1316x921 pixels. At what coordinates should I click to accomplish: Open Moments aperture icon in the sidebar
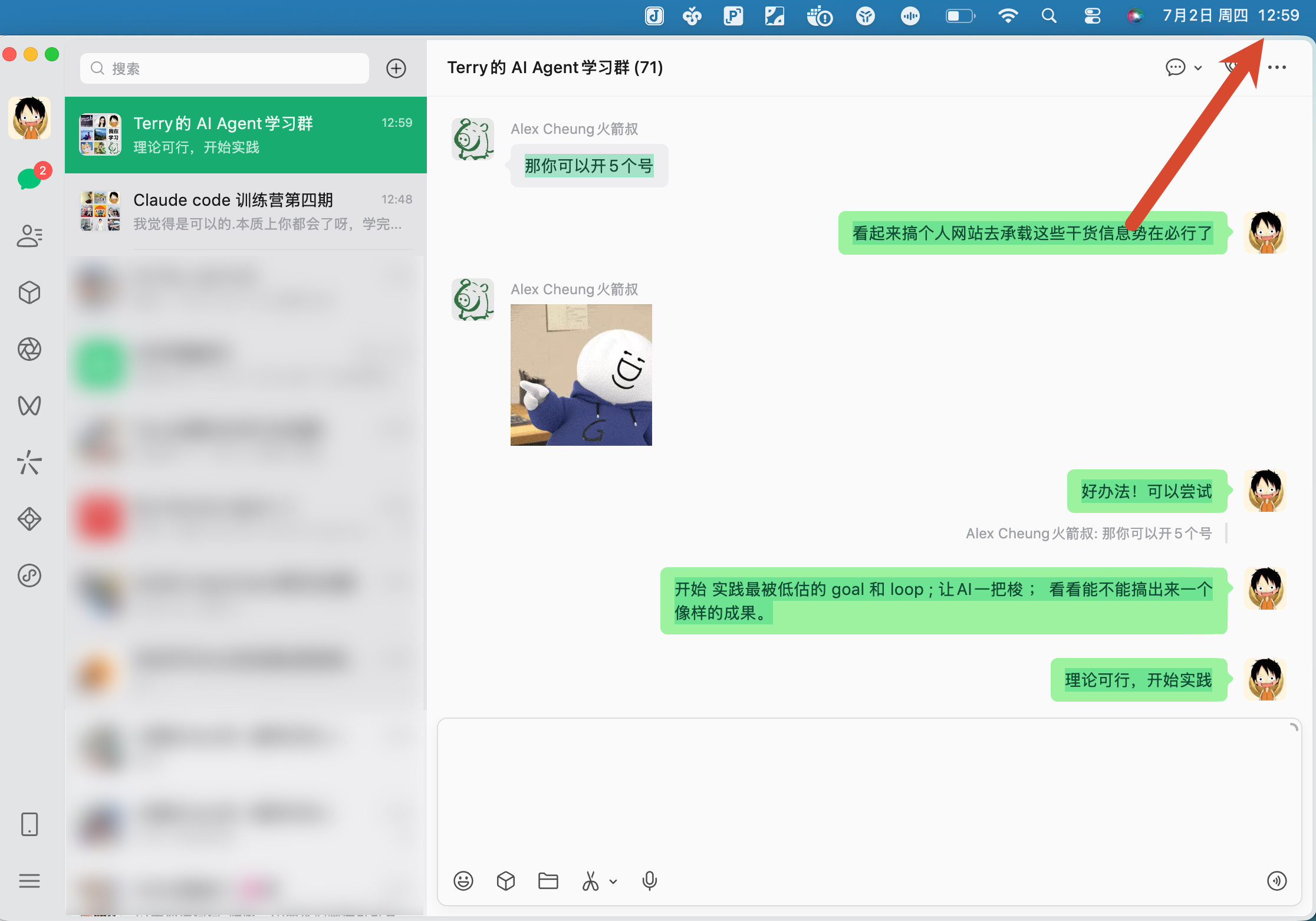click(29, 349)
